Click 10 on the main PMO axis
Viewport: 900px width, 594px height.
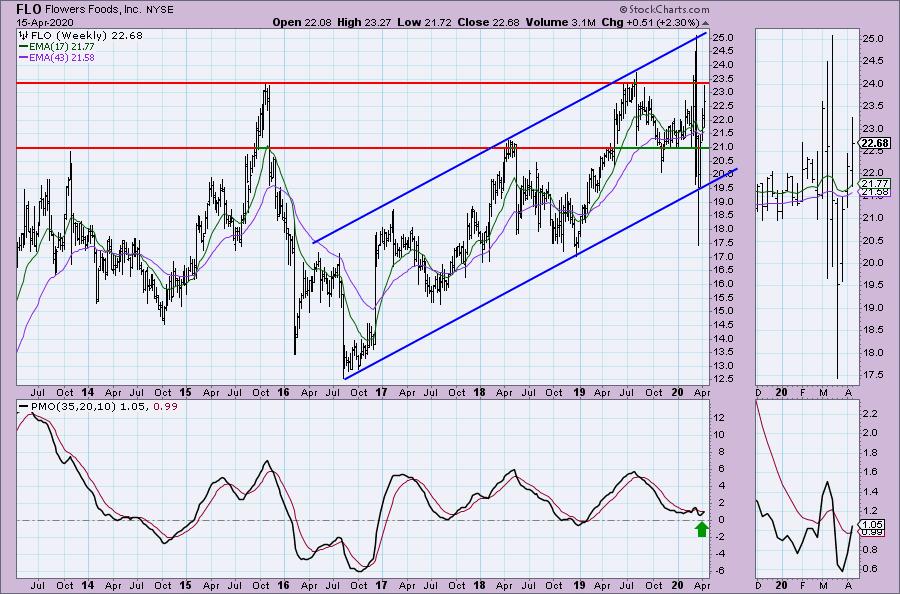(x=720, y=434)
